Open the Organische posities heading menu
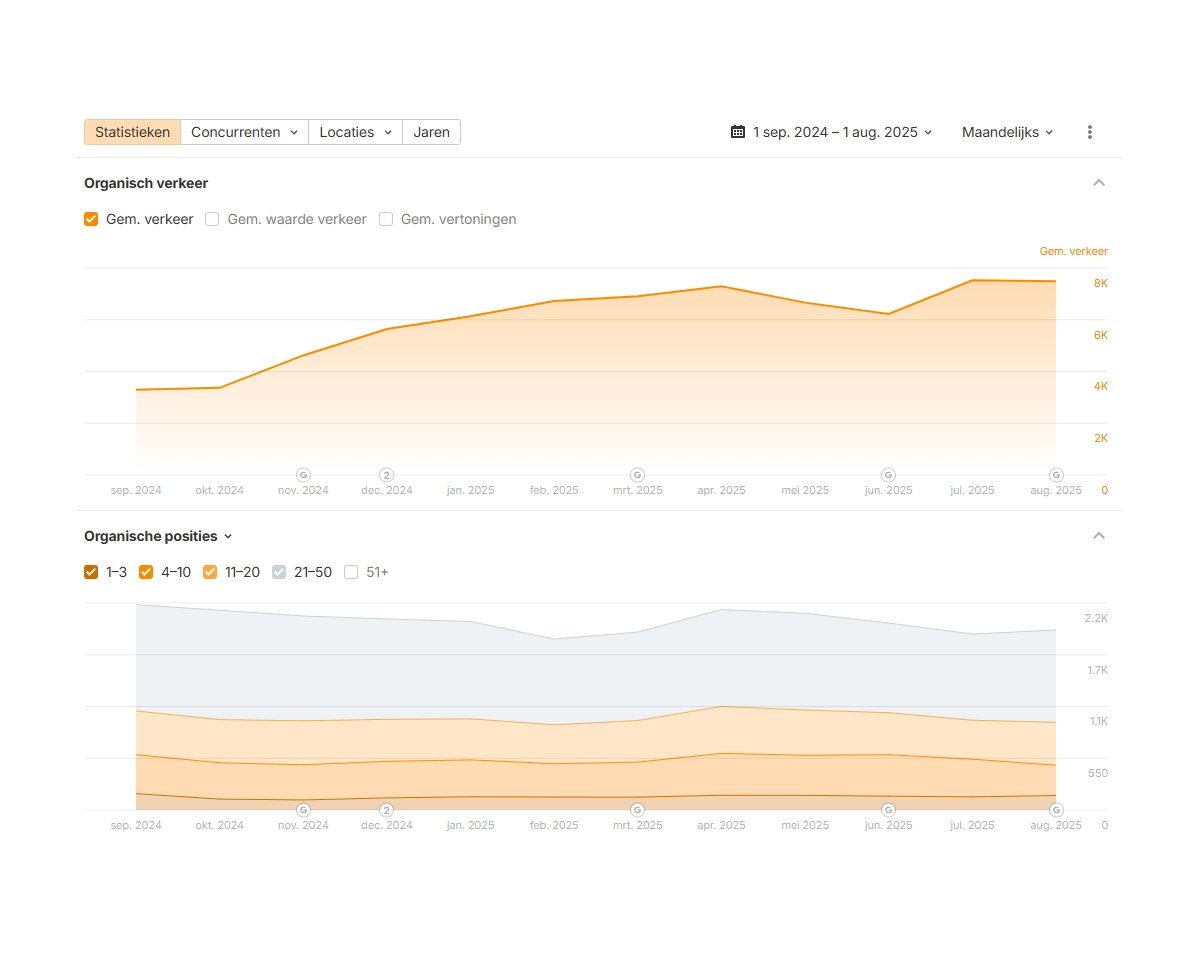 (158, 536)
